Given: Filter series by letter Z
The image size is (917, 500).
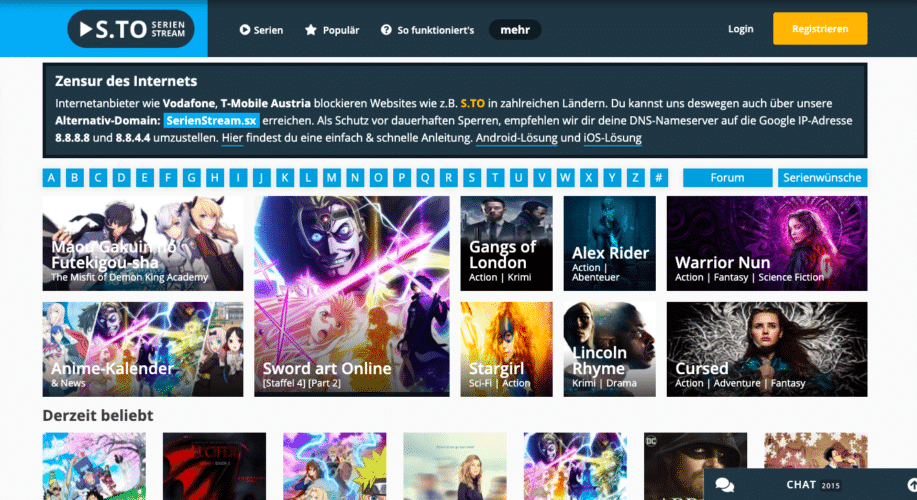Looking at the screenshot, I should [x=636, y=178].
